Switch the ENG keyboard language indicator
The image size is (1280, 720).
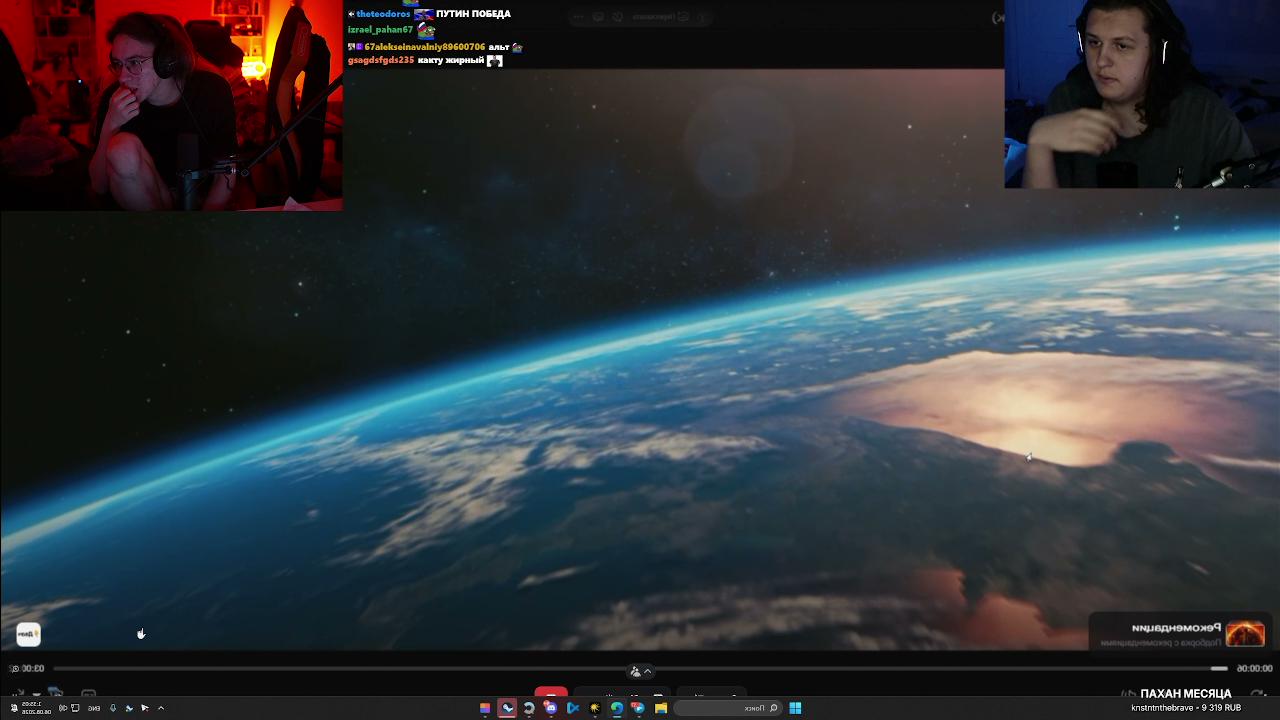pyautogui.click(x=94, y=708)
